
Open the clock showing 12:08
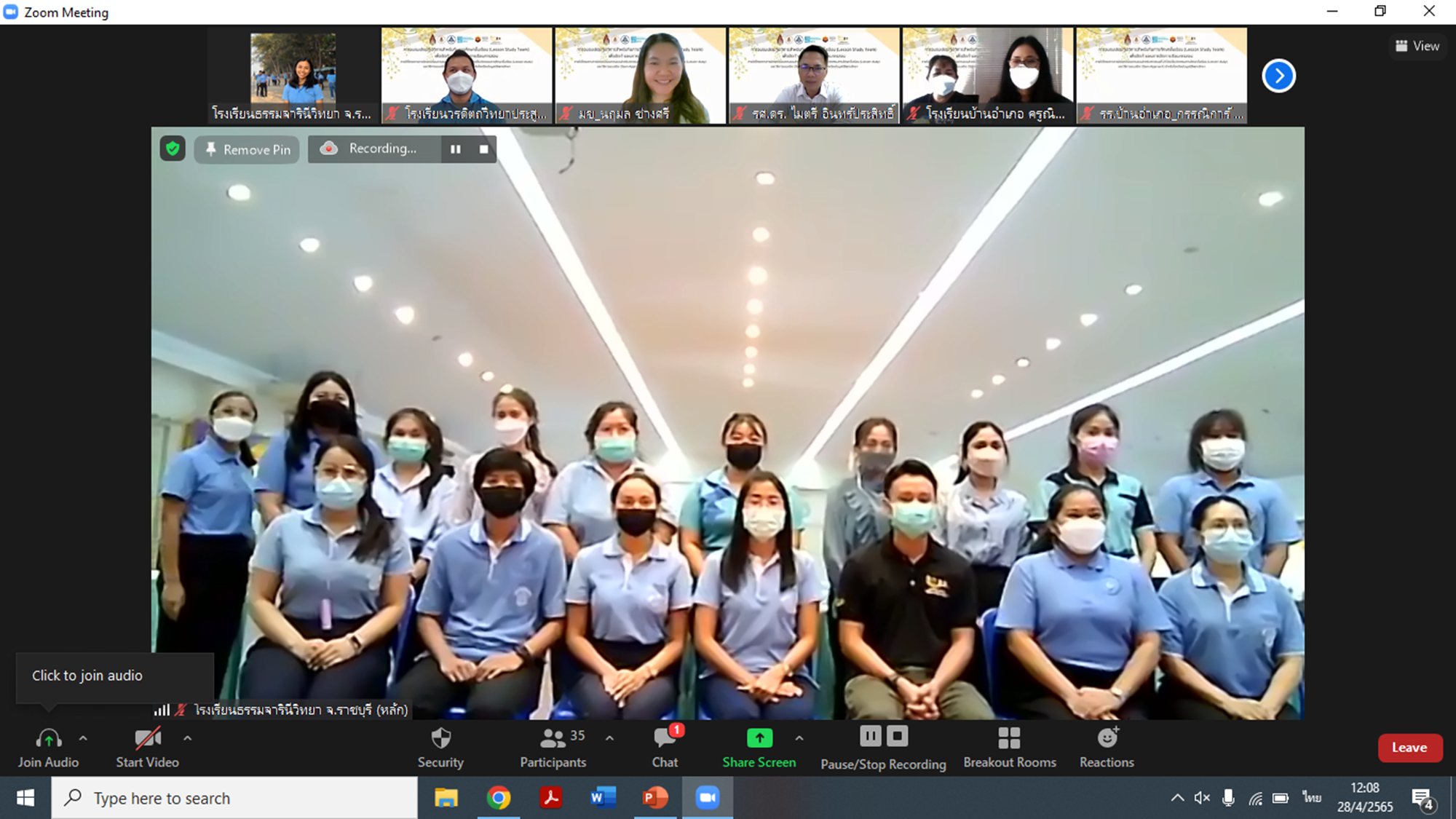pos(1365,798)
